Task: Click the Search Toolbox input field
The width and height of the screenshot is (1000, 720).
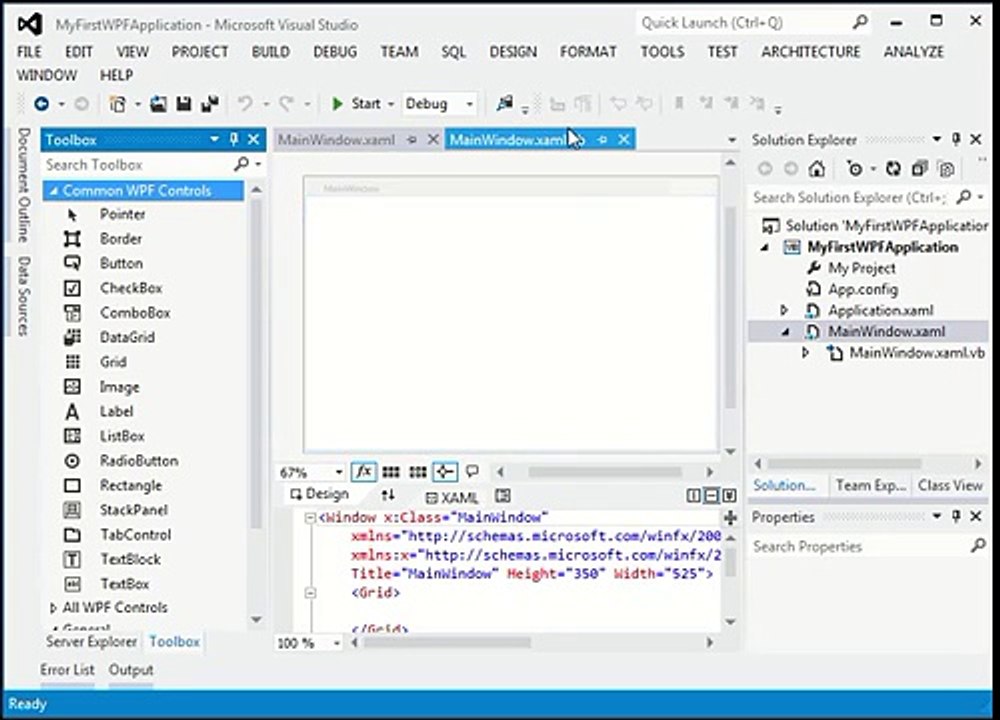Action: point(137,165)
